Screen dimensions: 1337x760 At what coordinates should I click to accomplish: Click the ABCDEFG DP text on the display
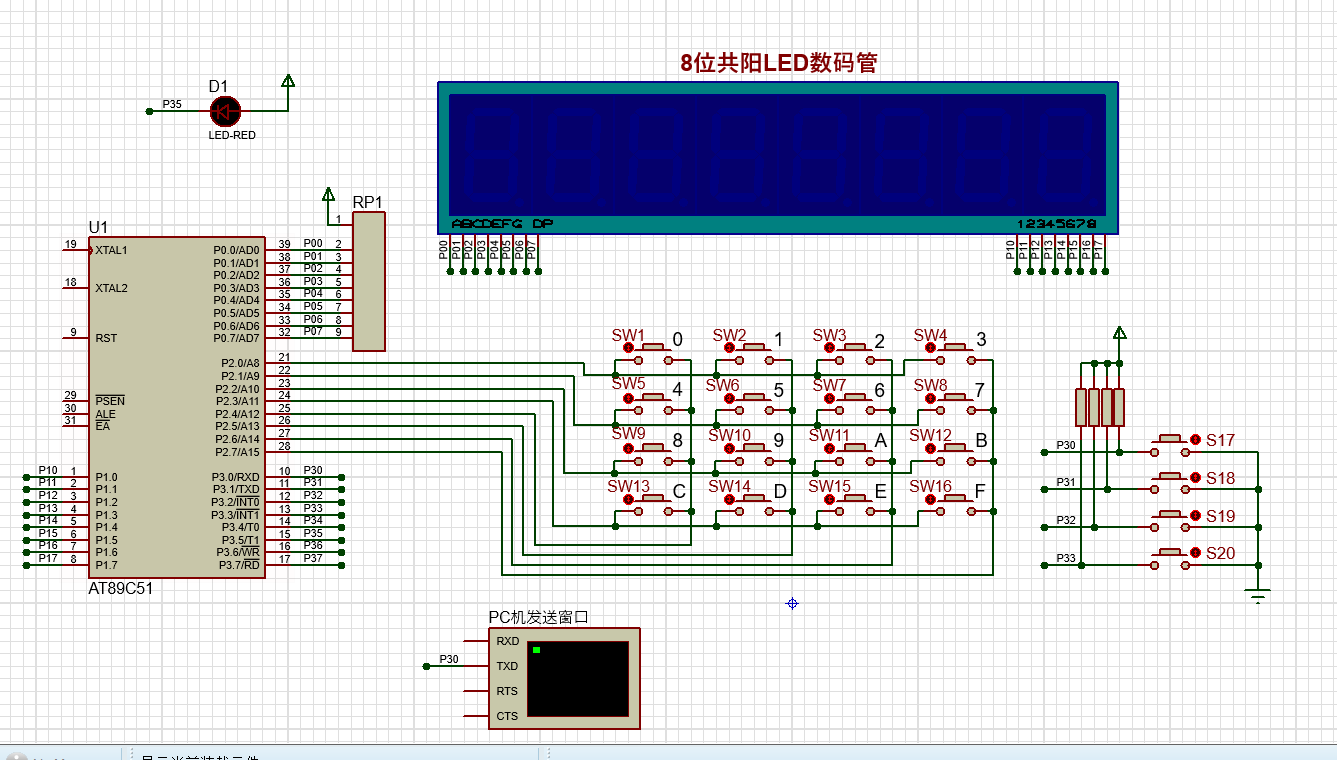tap(502, 224)
